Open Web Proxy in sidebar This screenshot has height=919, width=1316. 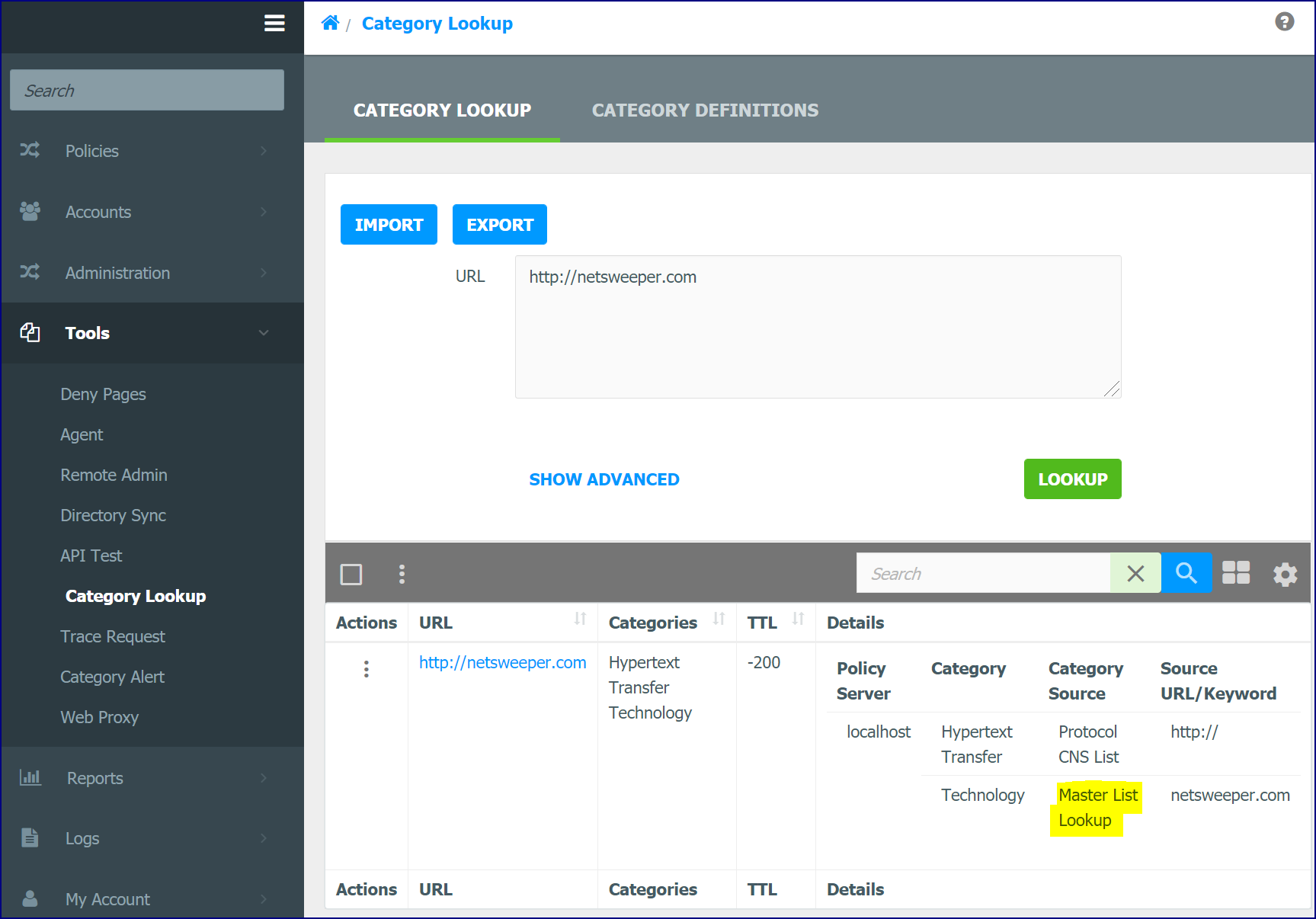coord(99,717)
